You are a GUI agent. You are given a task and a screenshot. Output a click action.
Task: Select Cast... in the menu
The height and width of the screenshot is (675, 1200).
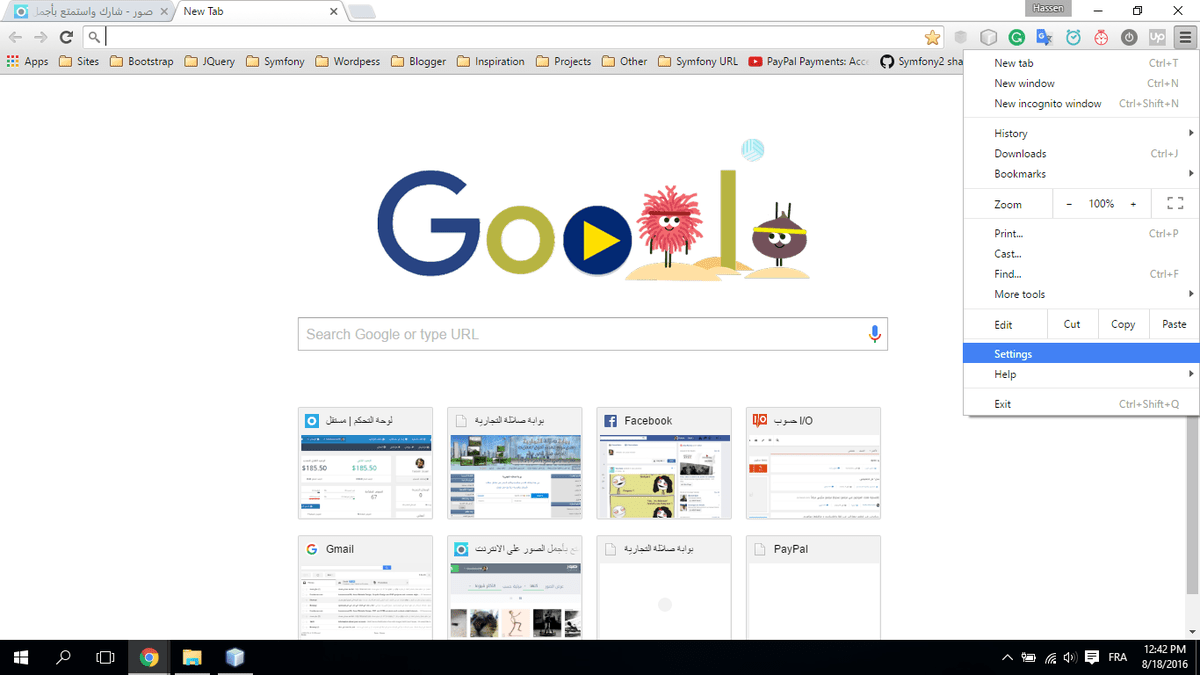pyautogui.click(x=1081, y=253)
